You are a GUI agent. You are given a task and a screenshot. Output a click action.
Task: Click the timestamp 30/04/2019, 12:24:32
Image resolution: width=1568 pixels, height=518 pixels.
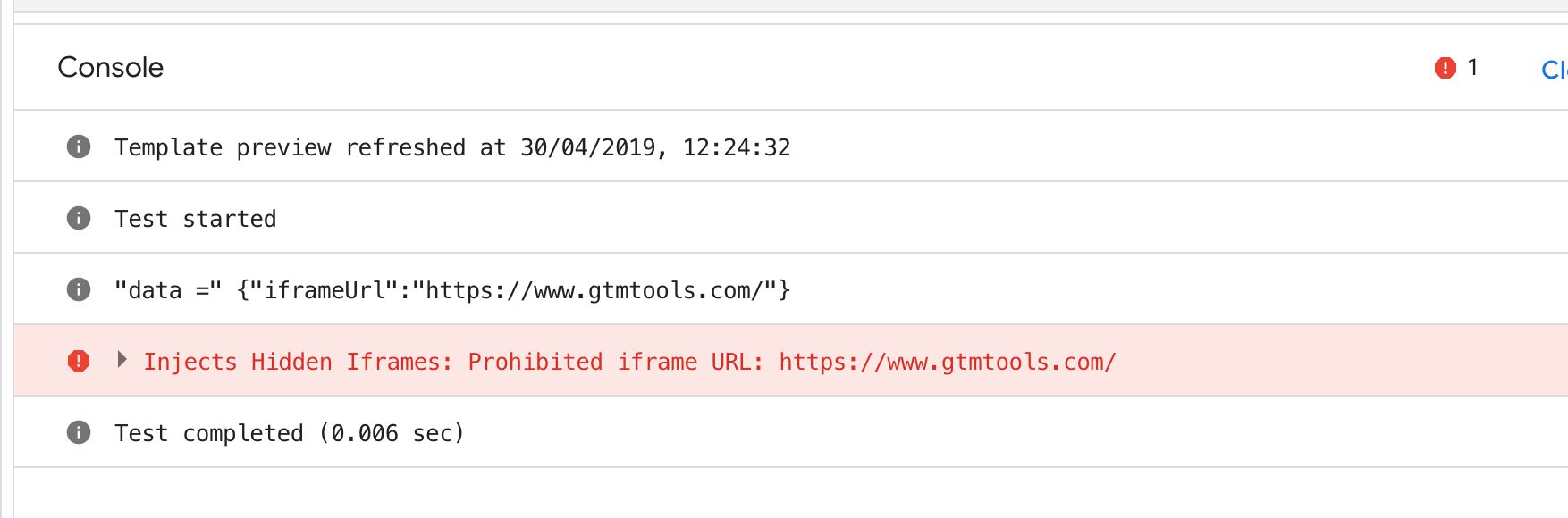(x=655, y=147)
